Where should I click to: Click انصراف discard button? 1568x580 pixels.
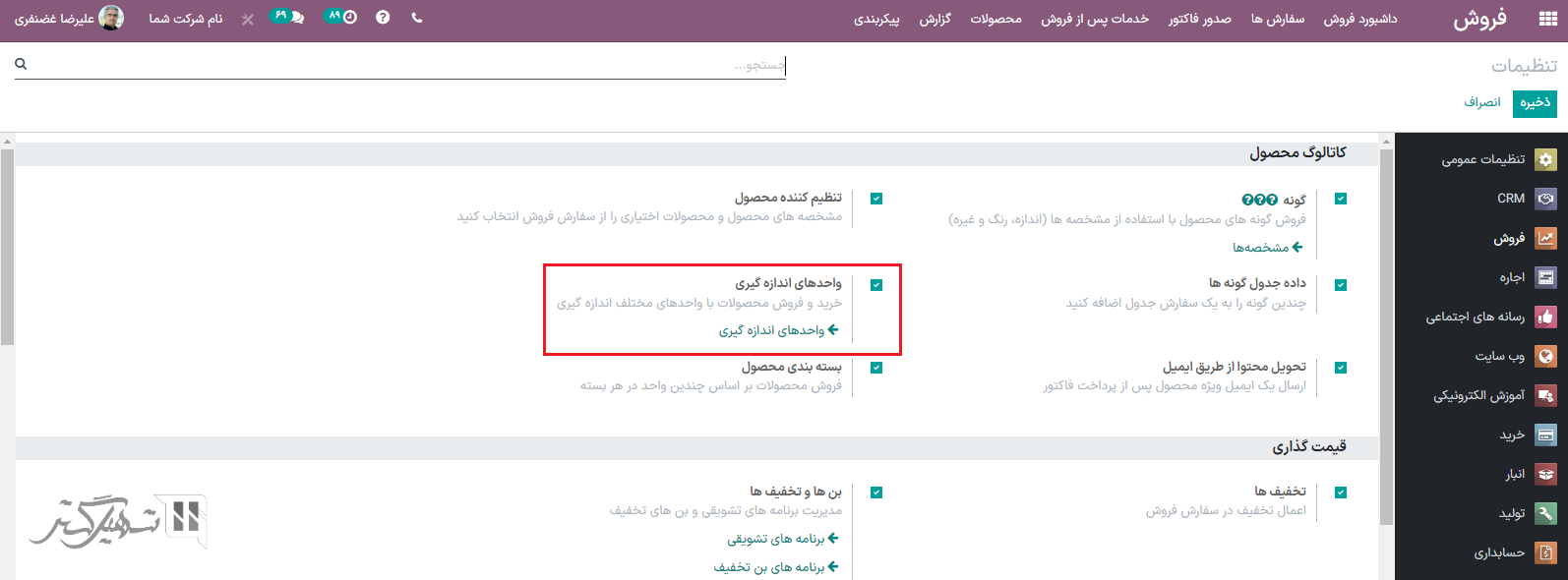1482,102
